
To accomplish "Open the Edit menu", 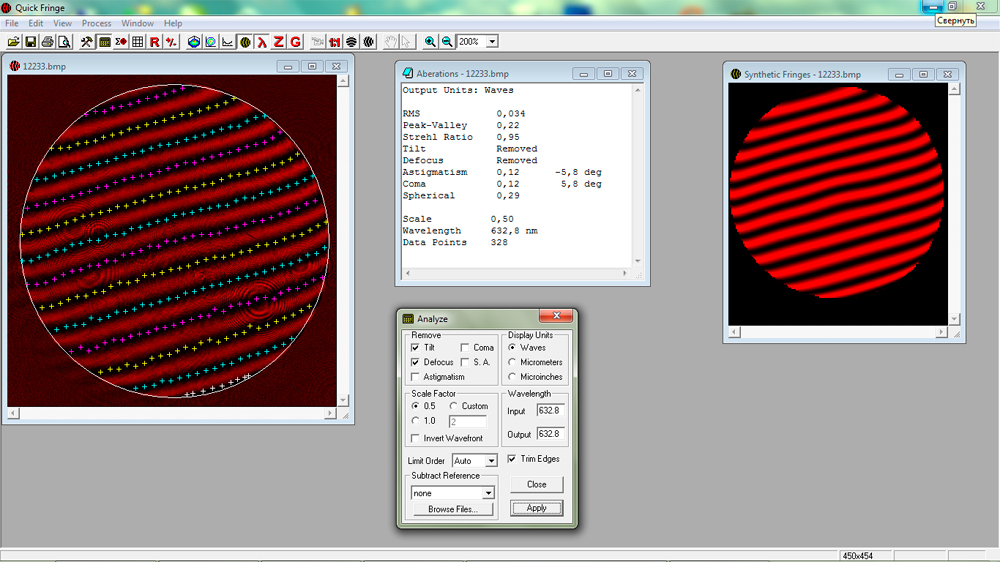I will pos(36,23).
